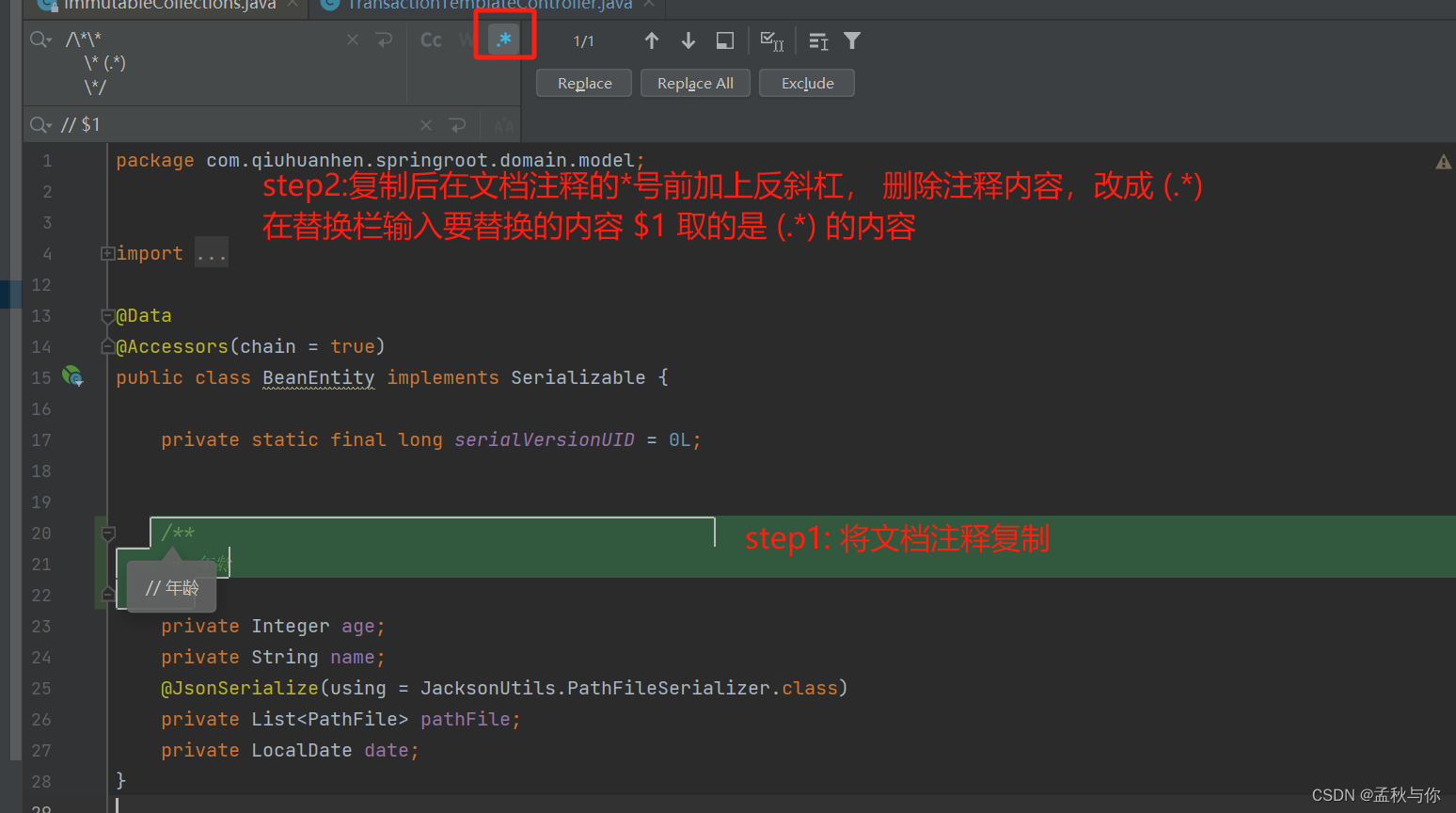Clear the replace field text

(426, 125)
